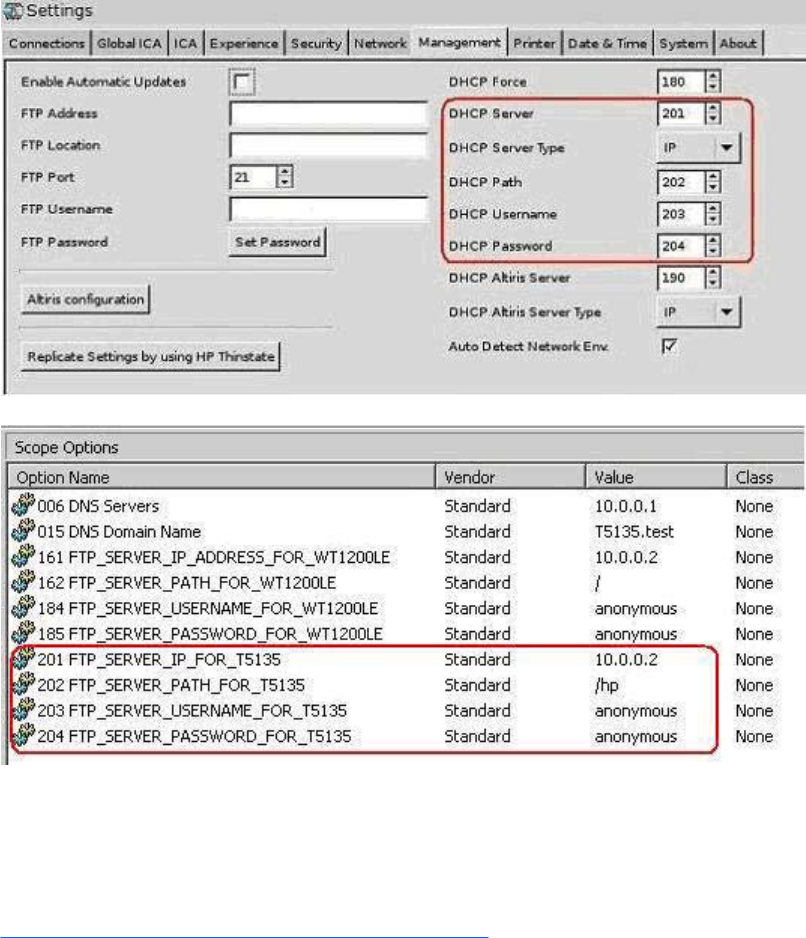
Task: Open the About tab
Action: click(738, 44)
